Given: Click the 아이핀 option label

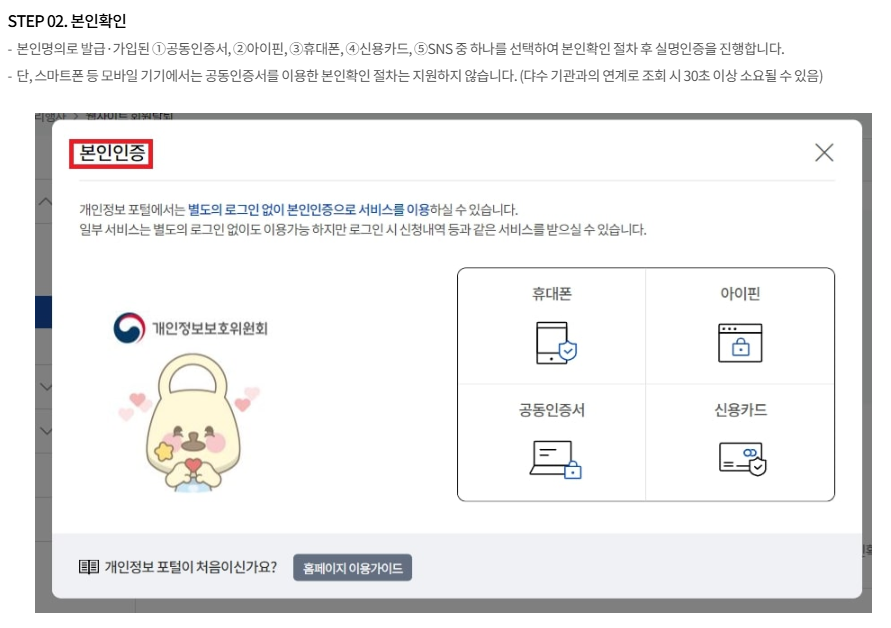Looking at the screenshot, I should point(740,294).
